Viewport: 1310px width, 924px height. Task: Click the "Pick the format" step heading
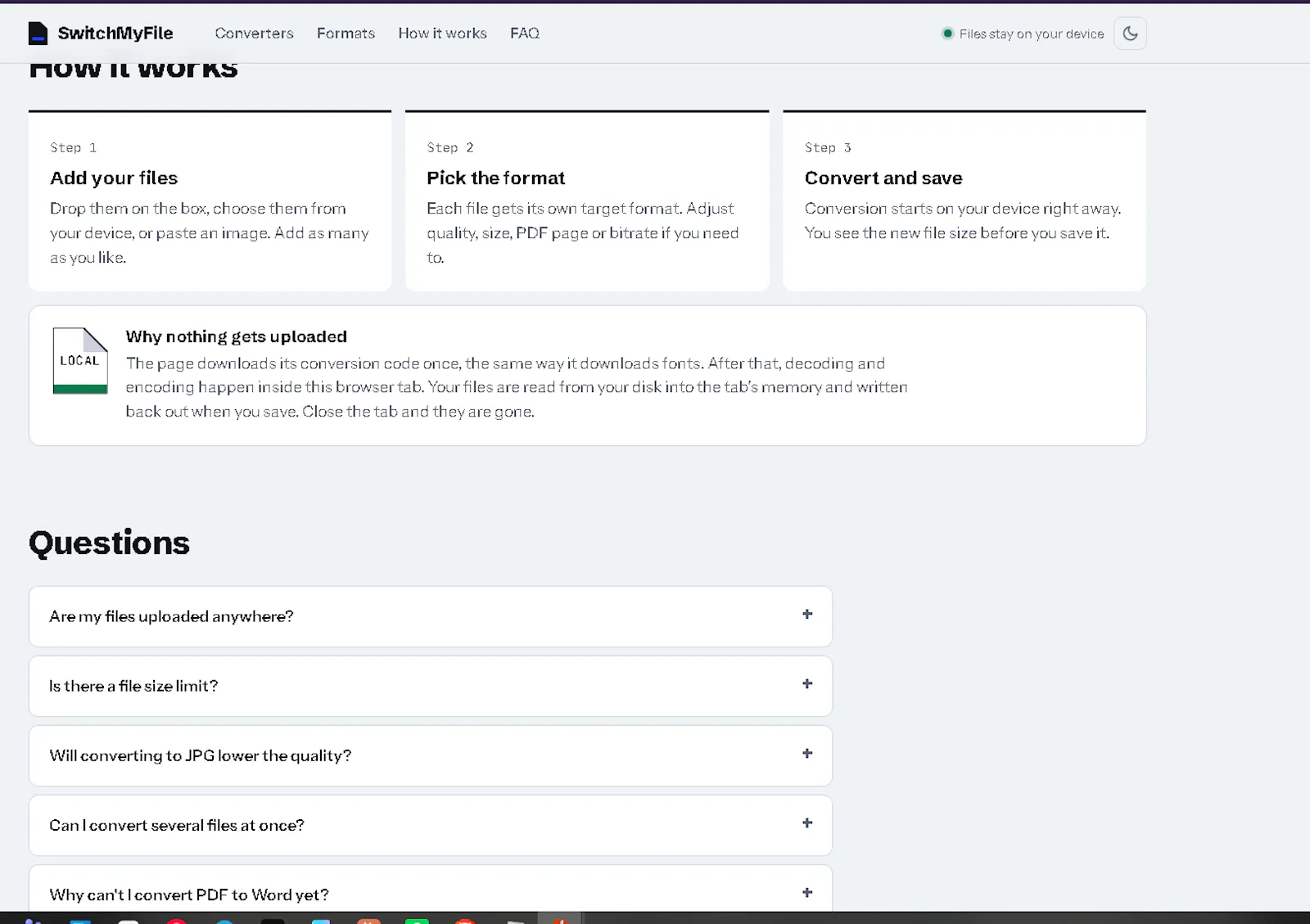point(495,178)
